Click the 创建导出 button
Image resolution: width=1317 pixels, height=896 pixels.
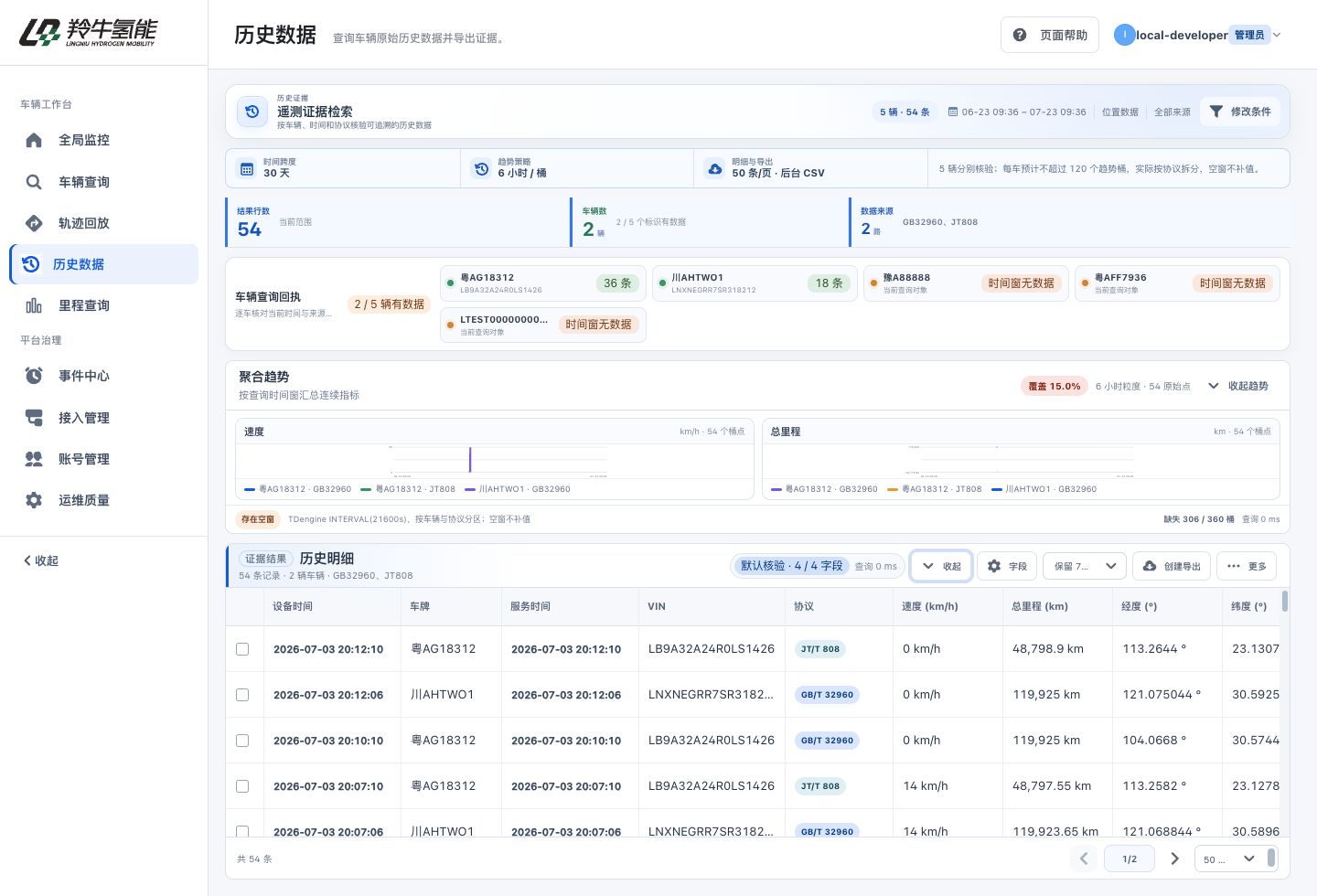(1172, 566)
